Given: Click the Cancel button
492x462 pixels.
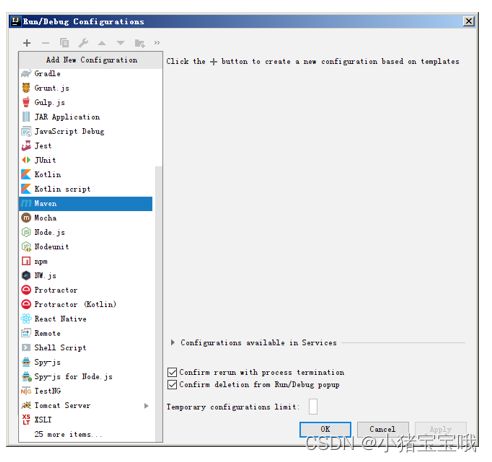Looking at the screenshot, I should pos(382,429).
